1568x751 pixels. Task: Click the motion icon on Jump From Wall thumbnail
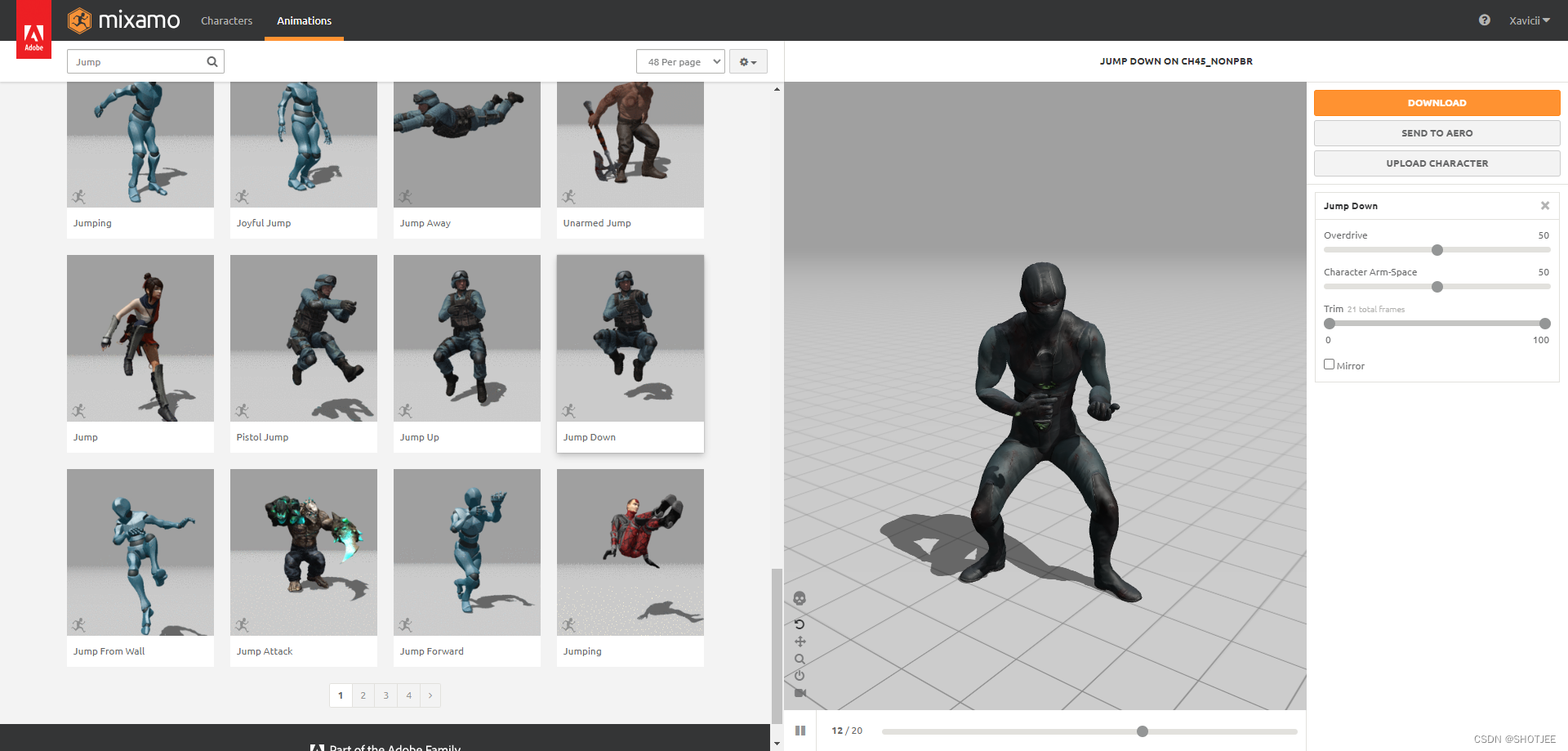(x=79, y=624)
